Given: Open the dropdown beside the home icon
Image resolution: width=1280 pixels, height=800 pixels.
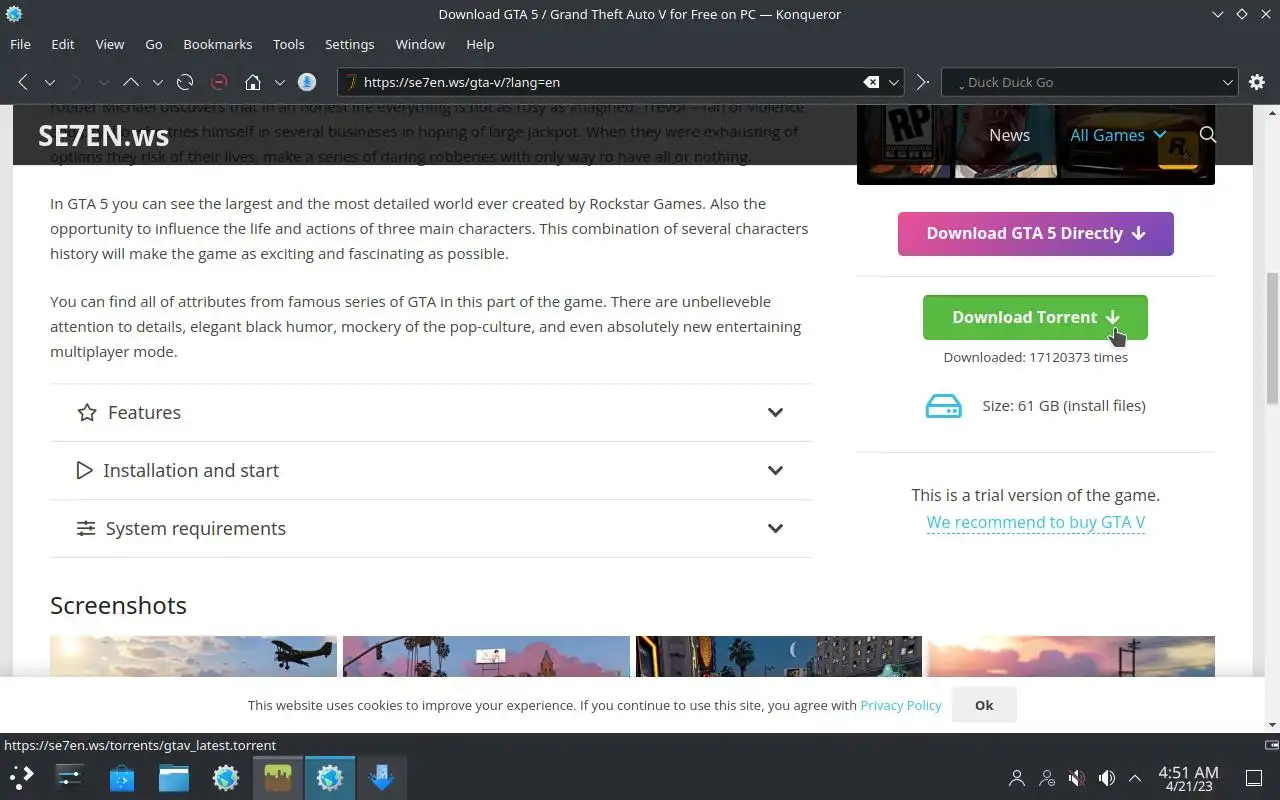Looking at the screenshot, I should pyautogui.click(x=279, y=82).
